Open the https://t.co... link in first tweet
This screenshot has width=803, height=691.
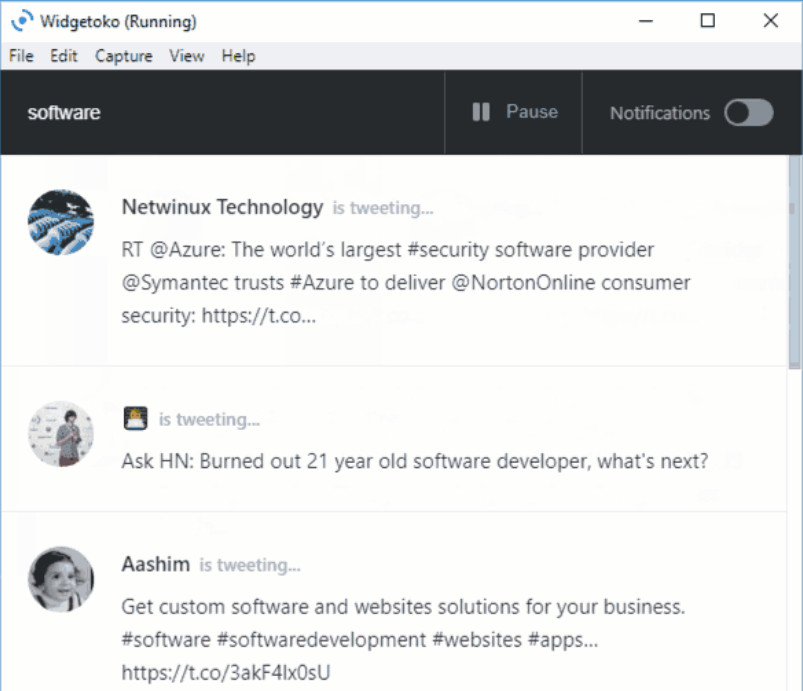coord(259,316)
